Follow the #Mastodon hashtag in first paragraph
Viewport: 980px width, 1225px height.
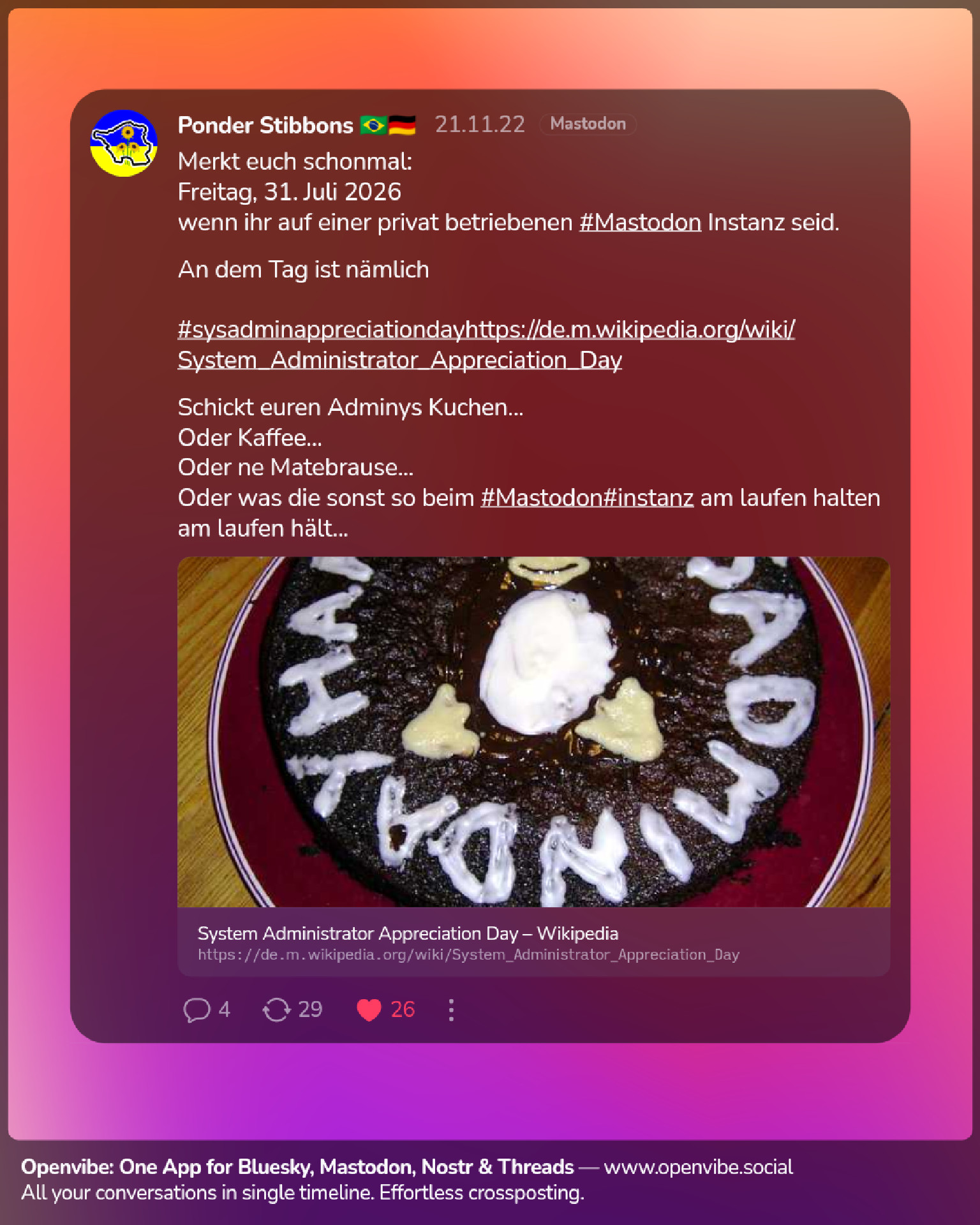click(x=641, y=222)
